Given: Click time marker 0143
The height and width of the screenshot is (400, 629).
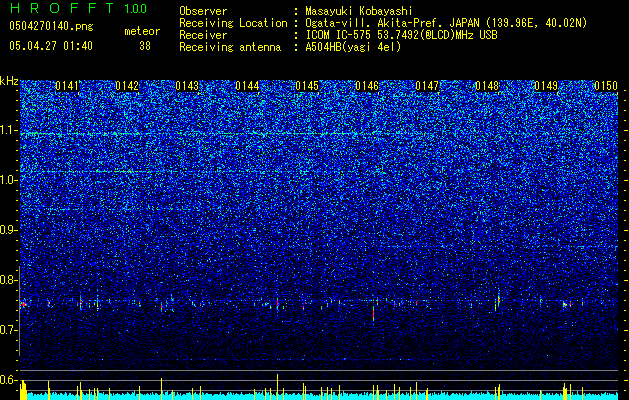Looking at the screenshot, I should click(x=187, y=86).
